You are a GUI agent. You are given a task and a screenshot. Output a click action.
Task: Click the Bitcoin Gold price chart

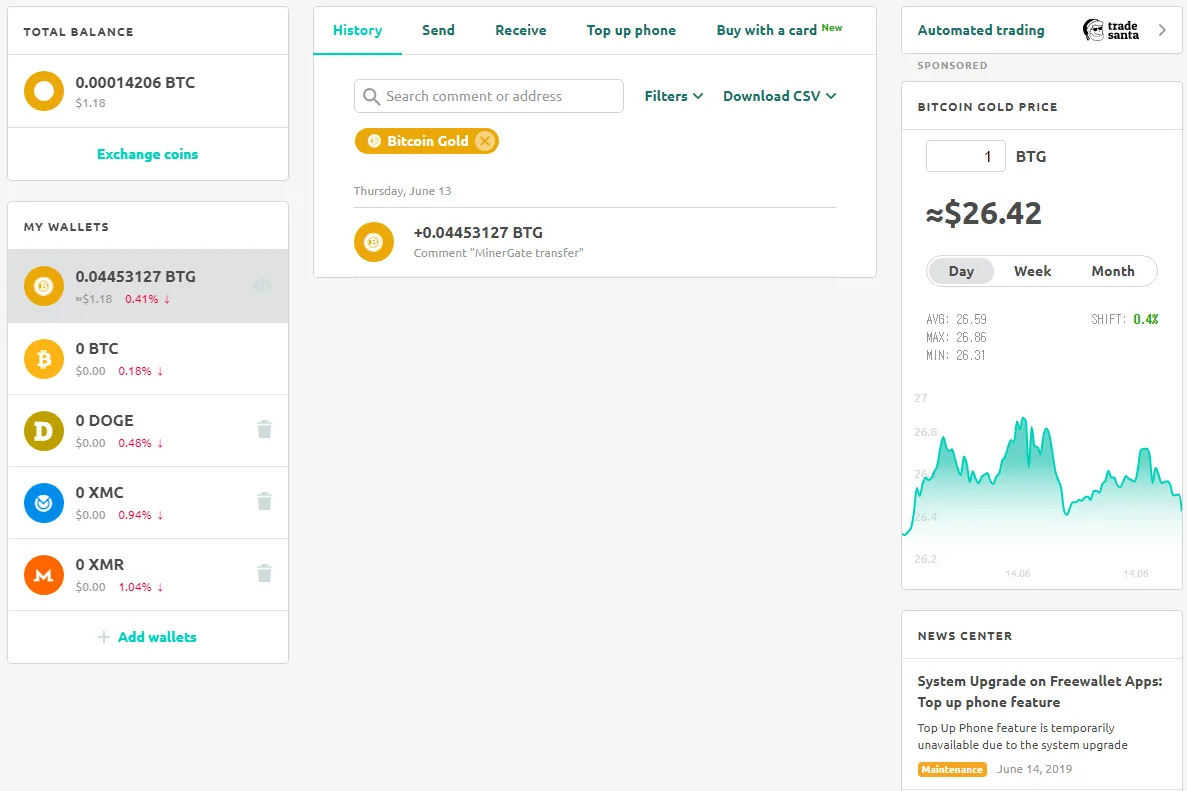point(1042,484)
